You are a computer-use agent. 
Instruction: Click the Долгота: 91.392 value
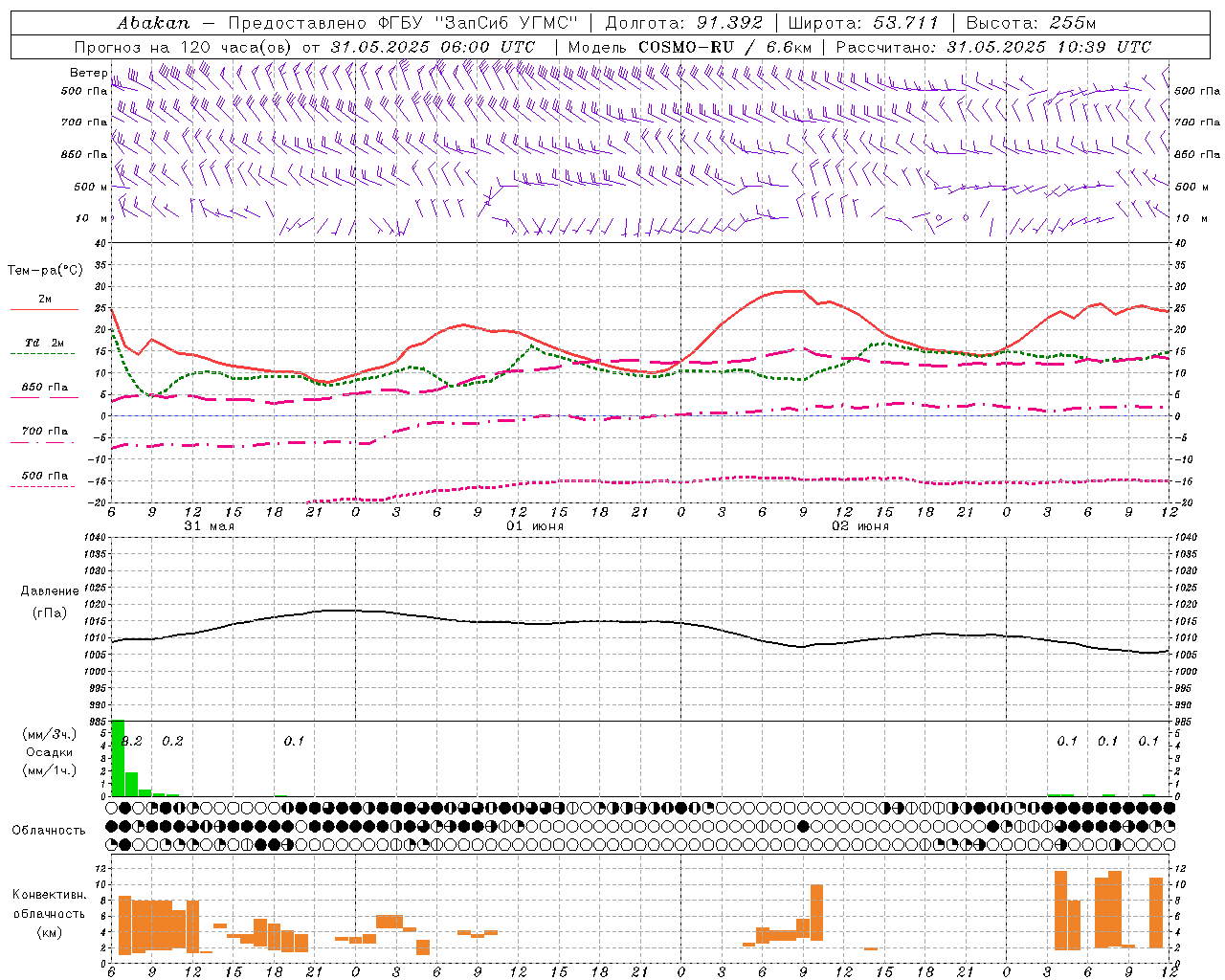[684, 23]
